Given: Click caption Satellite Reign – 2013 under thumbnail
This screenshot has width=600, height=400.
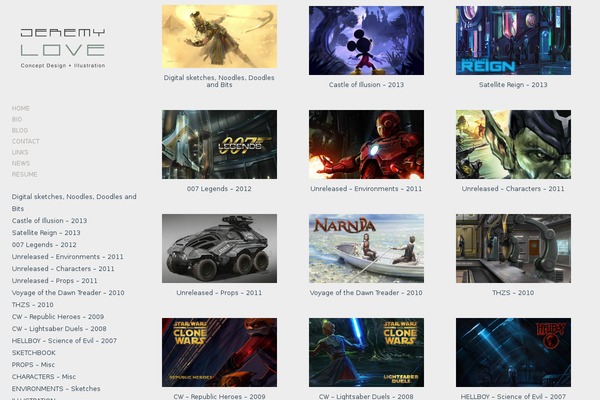Looking at the screenshot, I should [x=513, y=85].
